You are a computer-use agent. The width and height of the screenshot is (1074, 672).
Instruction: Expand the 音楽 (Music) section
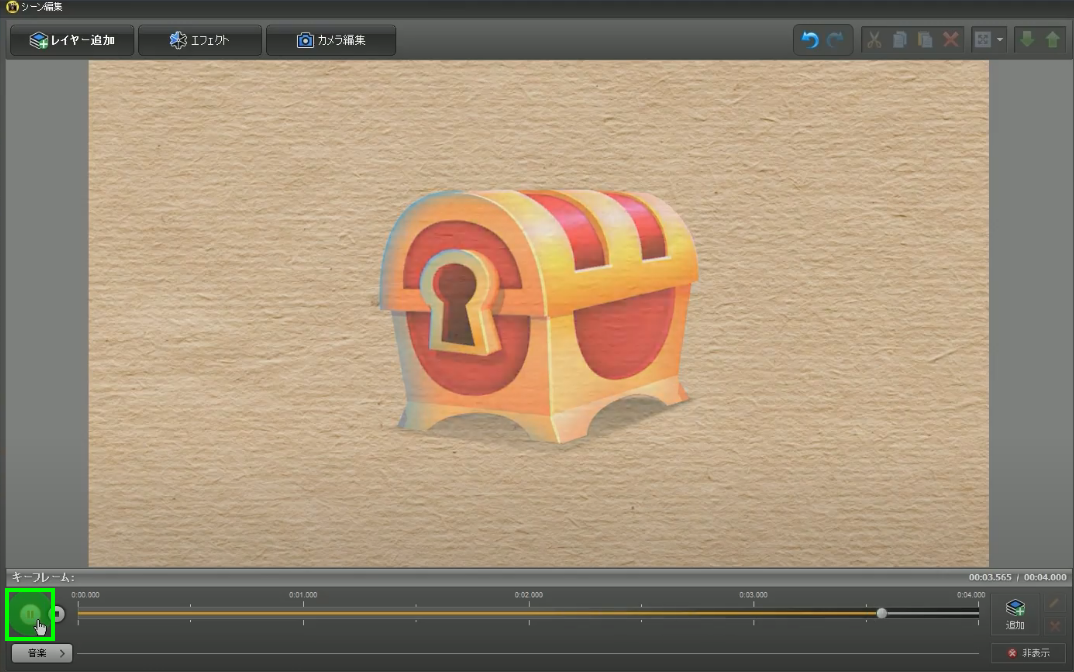(x=41, y=653)
